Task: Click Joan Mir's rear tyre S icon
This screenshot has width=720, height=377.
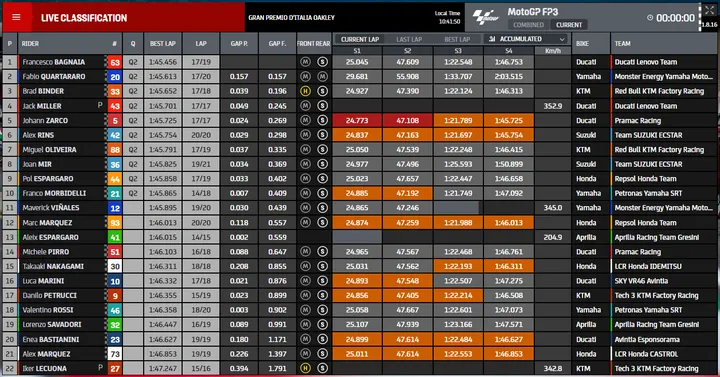Action: [322, 164]
